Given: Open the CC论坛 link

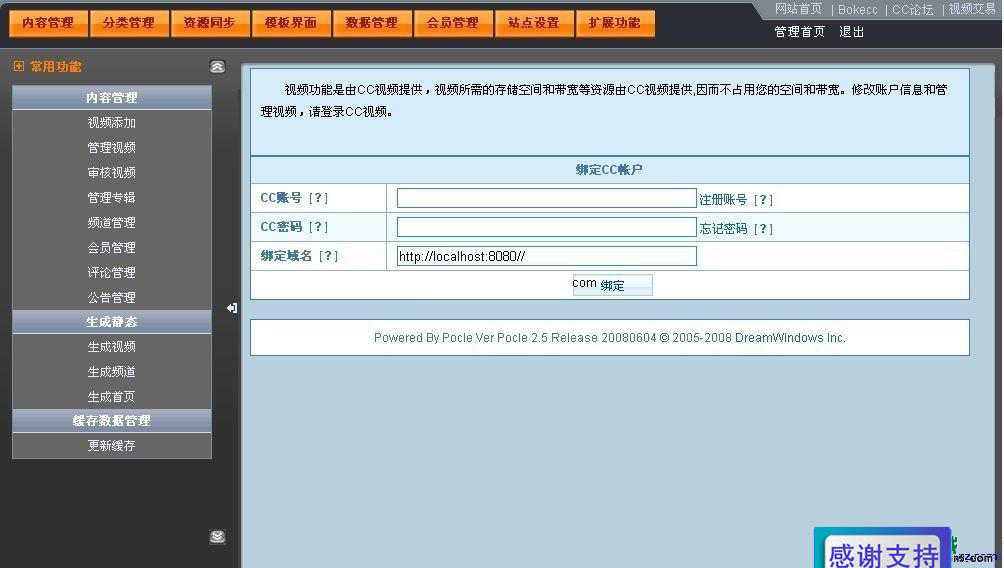Looking at the screenshot, I should coord(912,10).
